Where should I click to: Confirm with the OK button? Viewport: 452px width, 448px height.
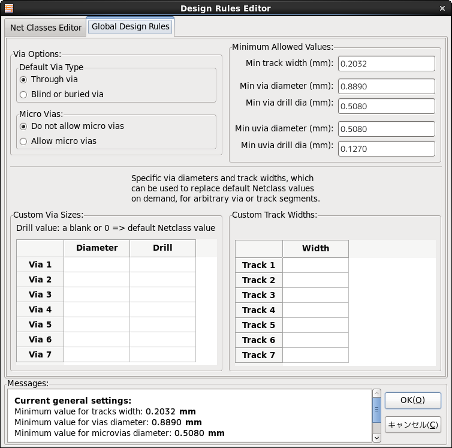click(x=413, y=400)
